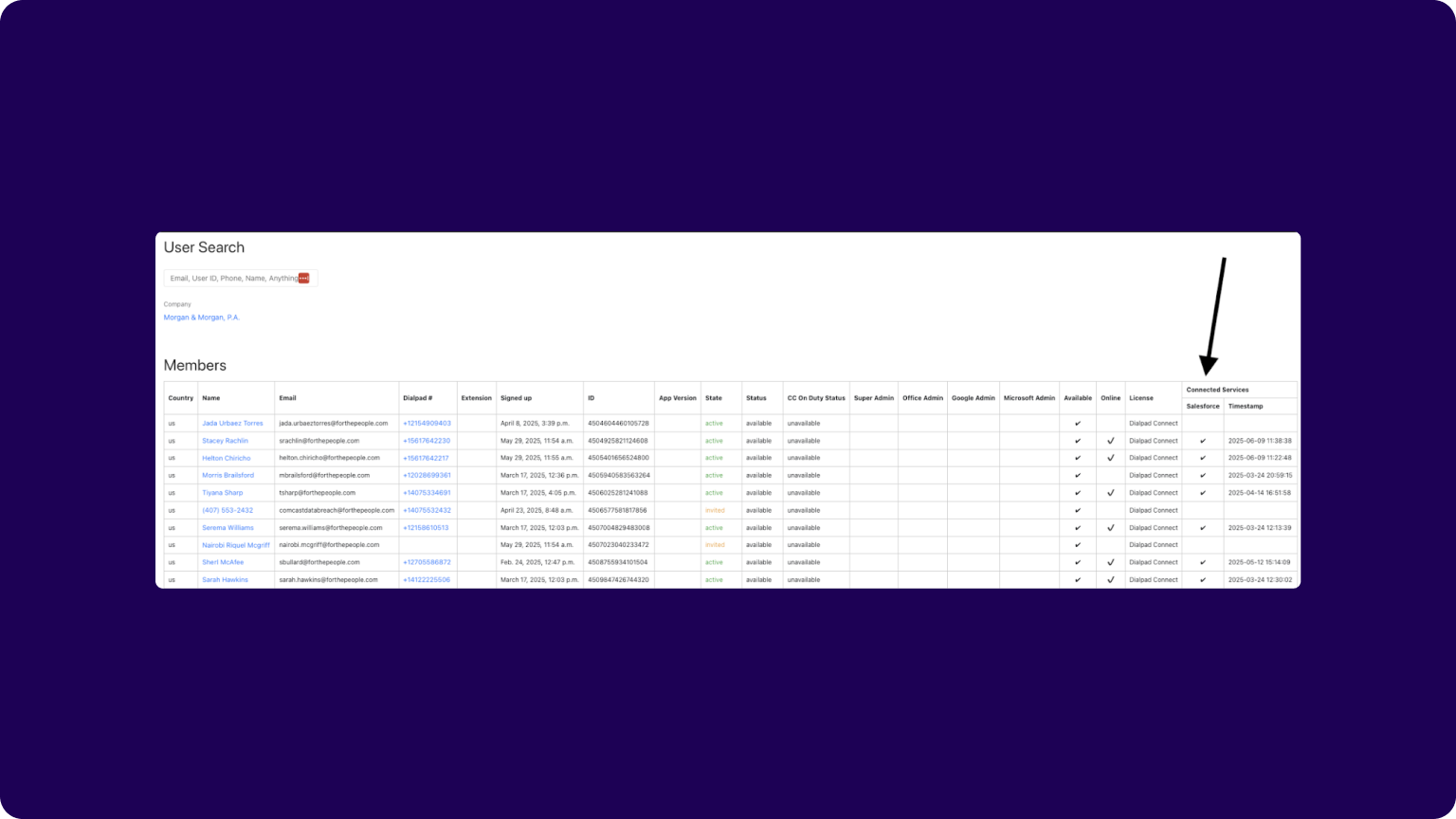Click Sarah Hawkins's Salesforce connection checkmark
The image size is (1456, 819).
click(x=1202, y=579)
